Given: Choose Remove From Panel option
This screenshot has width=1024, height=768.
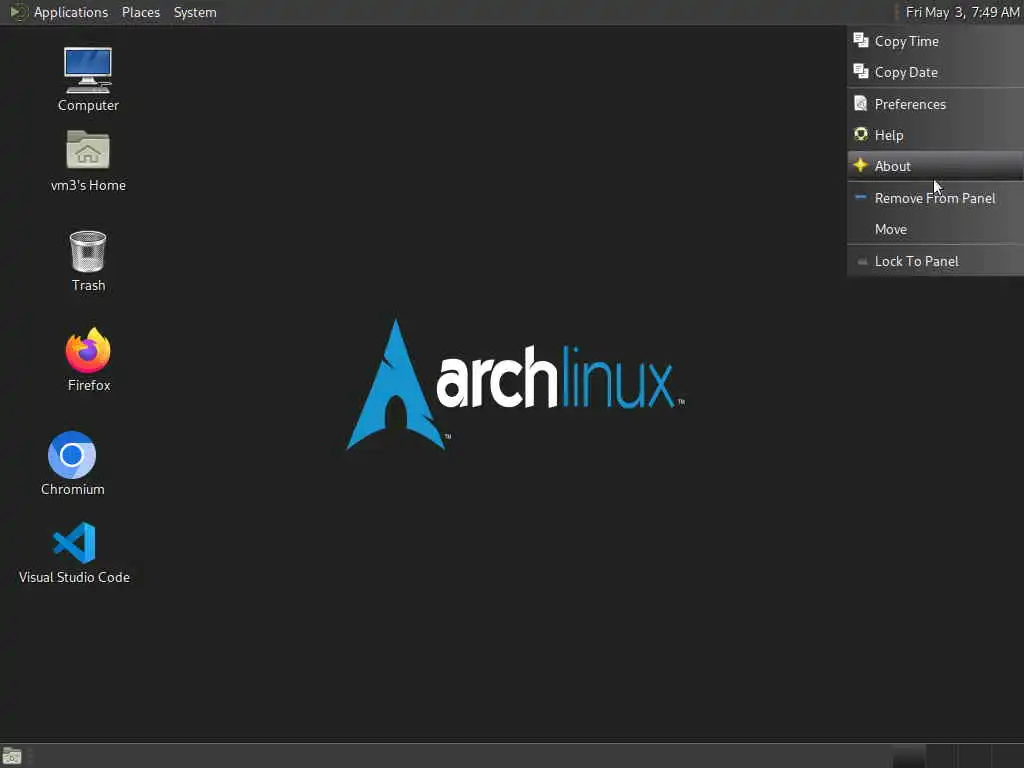Looking at the screenshot, I should (935, 198).
